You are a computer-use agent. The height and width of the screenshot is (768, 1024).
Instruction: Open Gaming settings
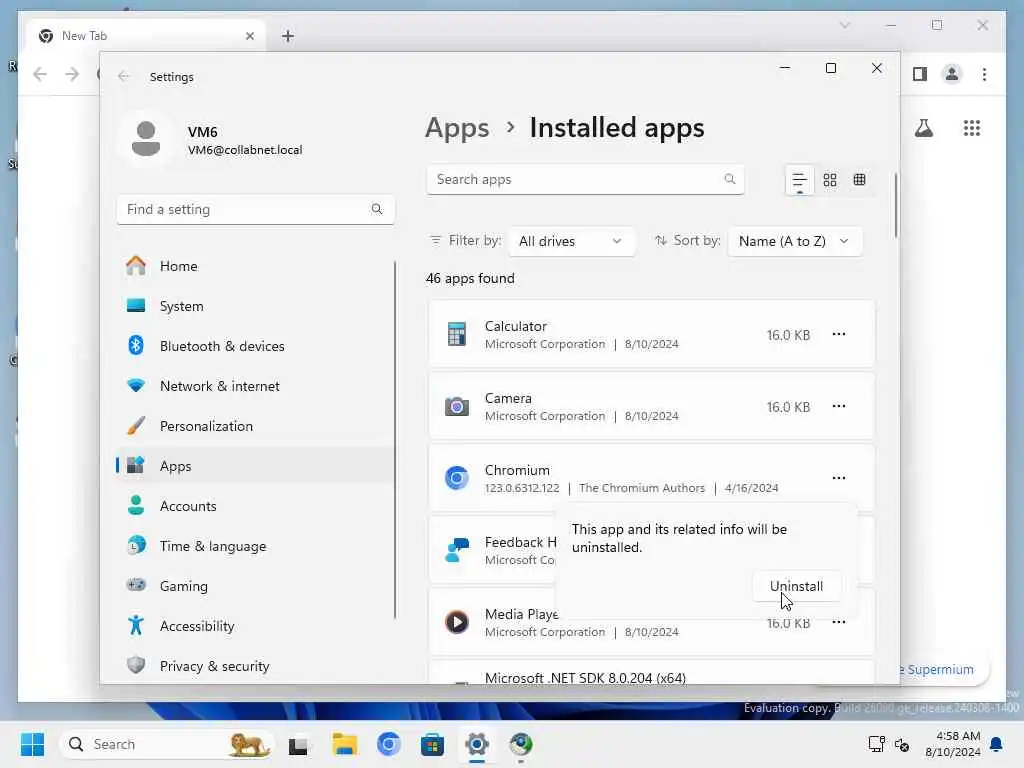pos(255,586)
